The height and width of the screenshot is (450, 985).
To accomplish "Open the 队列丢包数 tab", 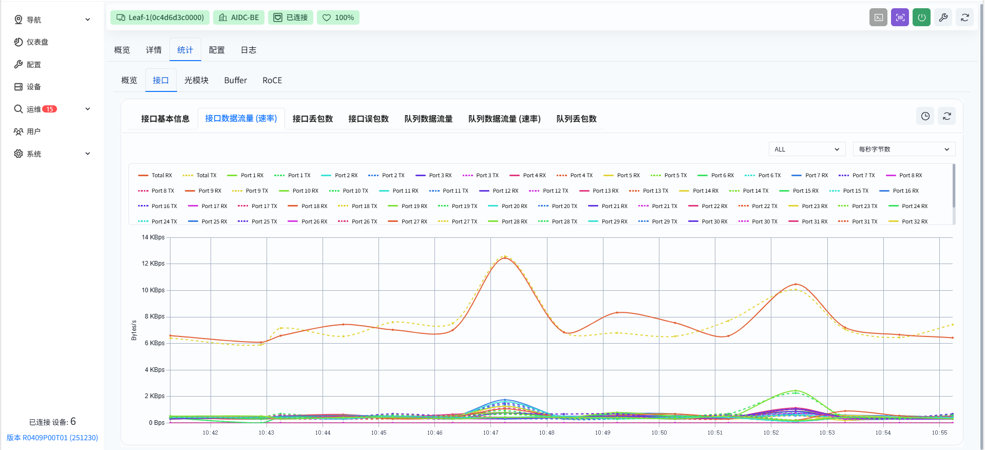I will [577, 118].
